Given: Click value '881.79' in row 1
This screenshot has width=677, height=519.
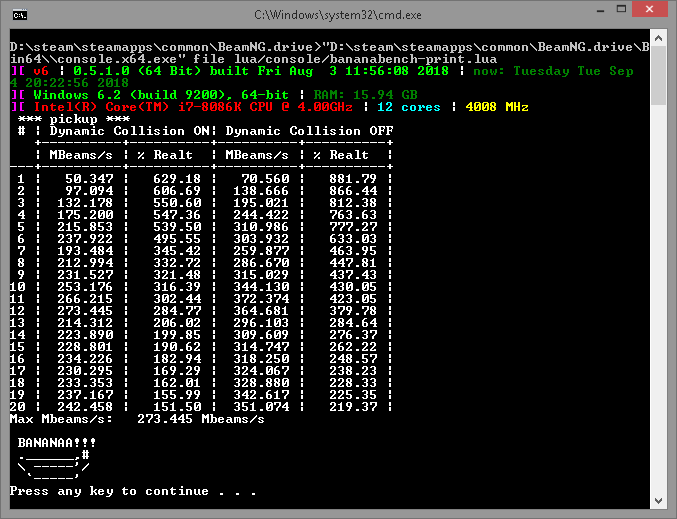Looking at the screenshot, I should tap(353, 178).
